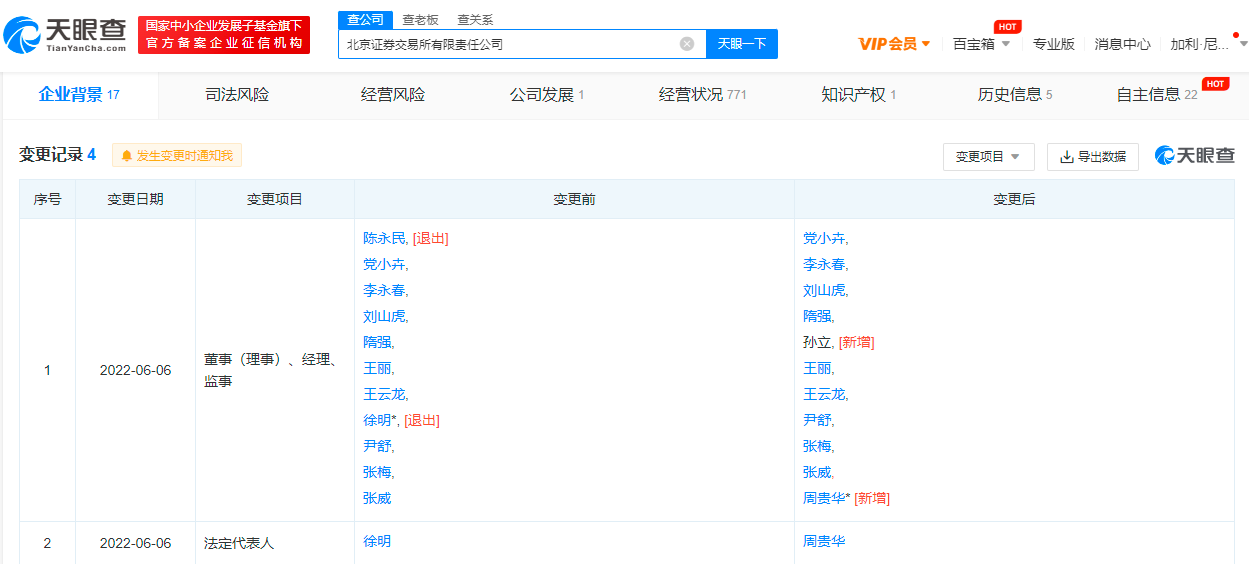
Task: Select the 经营状况 tab
Action: (703, 95)
